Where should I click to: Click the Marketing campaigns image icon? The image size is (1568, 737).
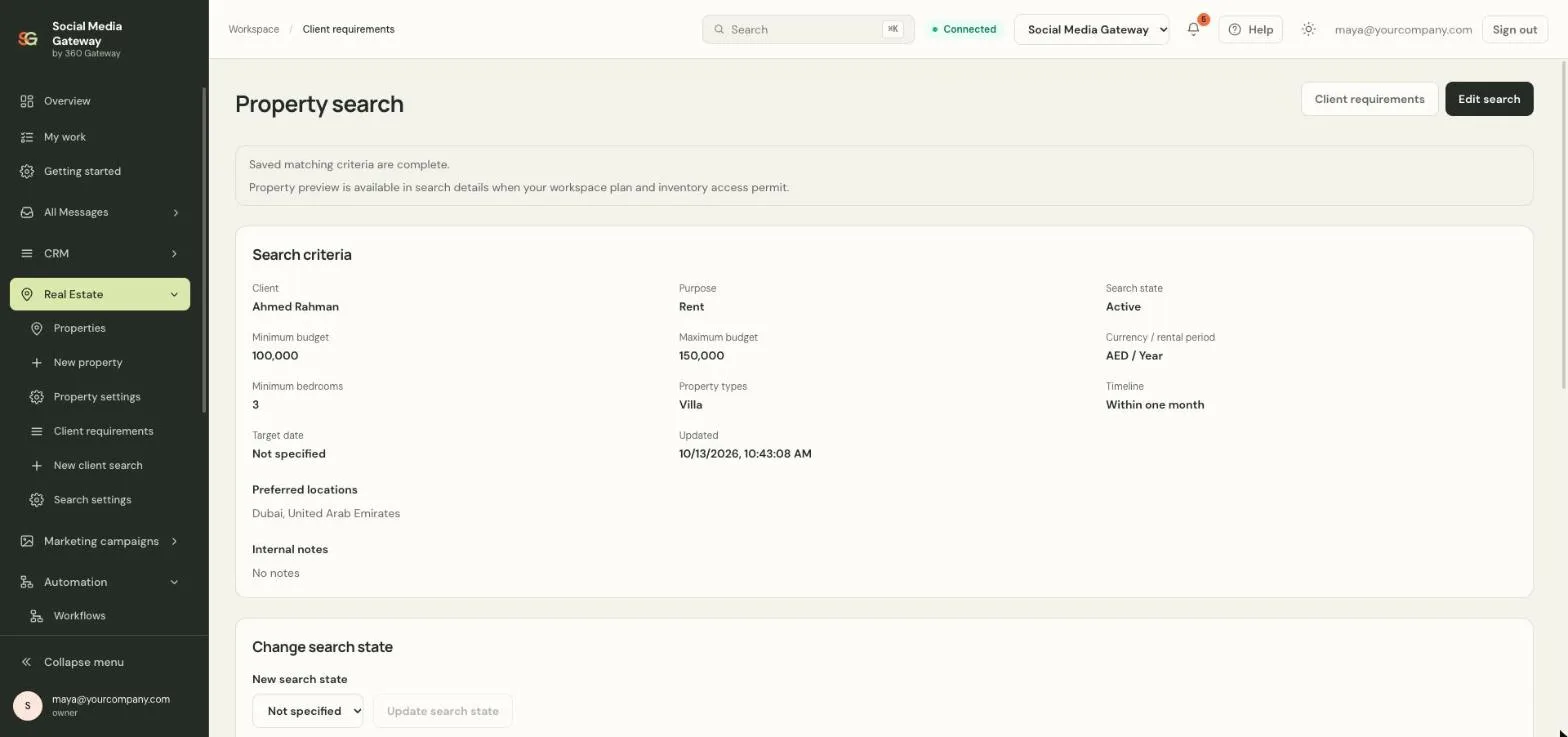click(27, 541)
